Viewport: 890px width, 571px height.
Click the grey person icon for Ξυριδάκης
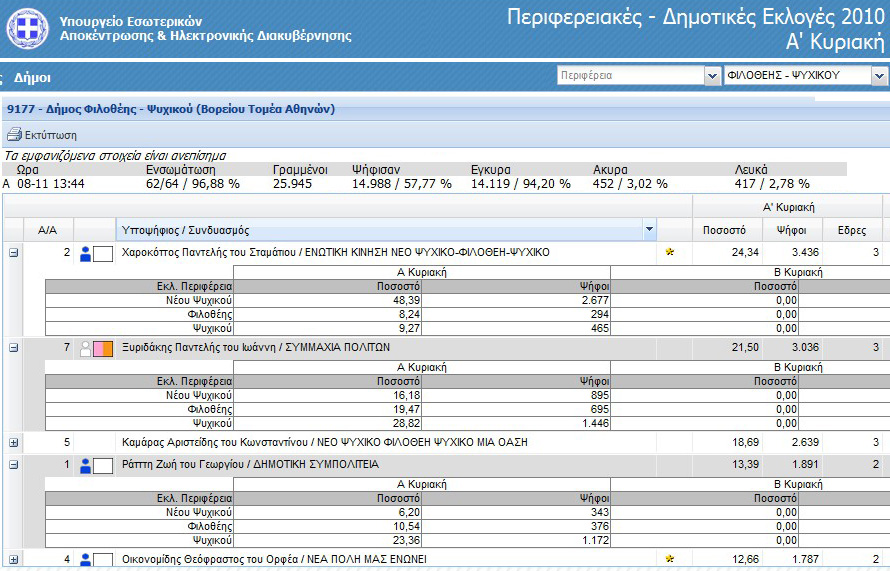coord(85,348)
